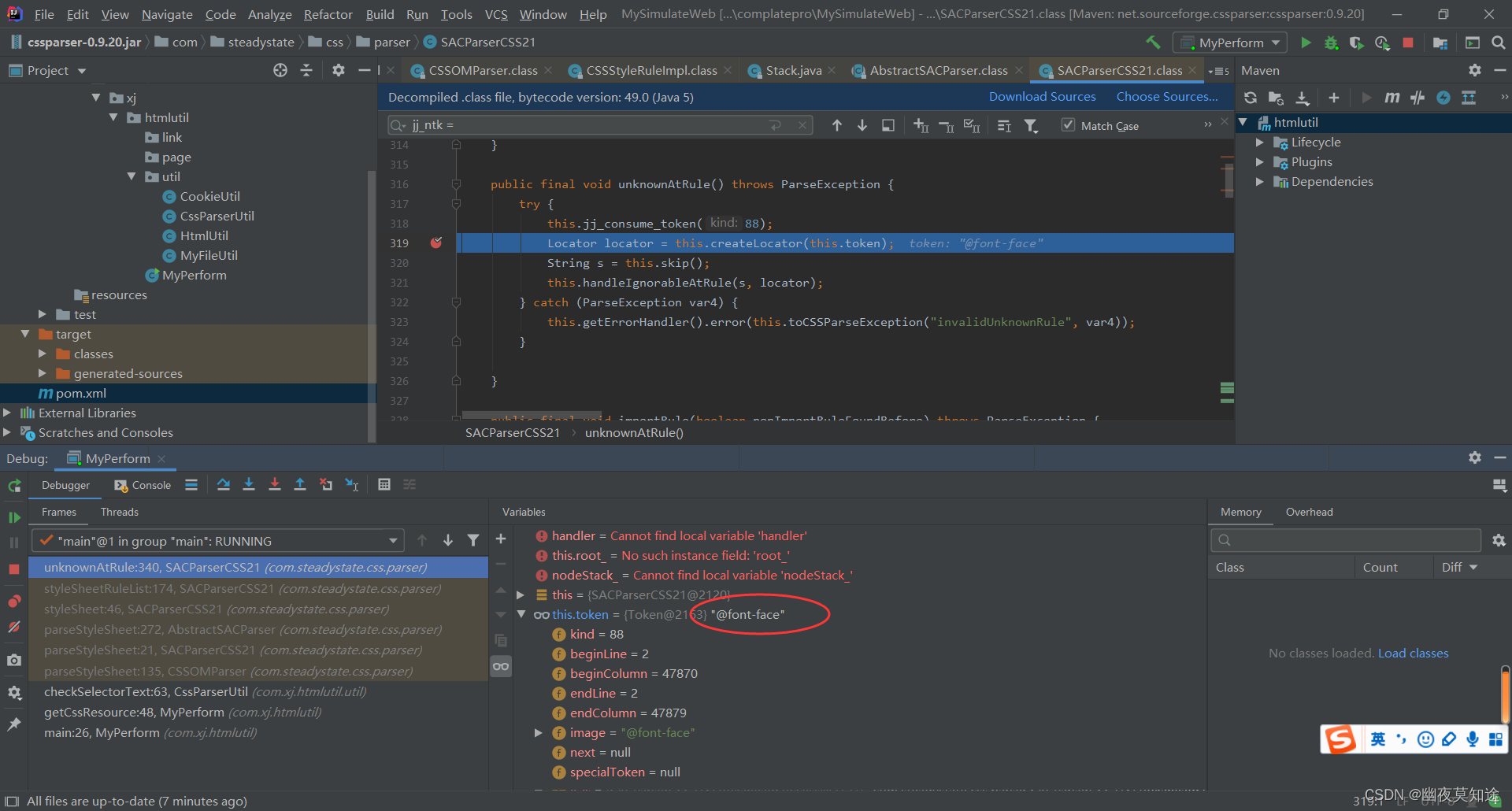
Task: Switch to Console tab in debugger
Action: (143, 485)
